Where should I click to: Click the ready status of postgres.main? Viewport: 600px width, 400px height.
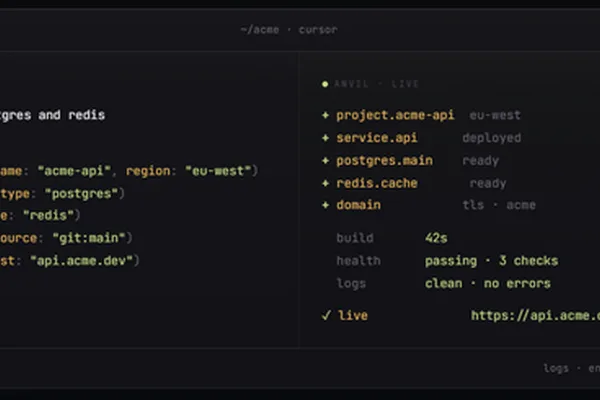481,161
